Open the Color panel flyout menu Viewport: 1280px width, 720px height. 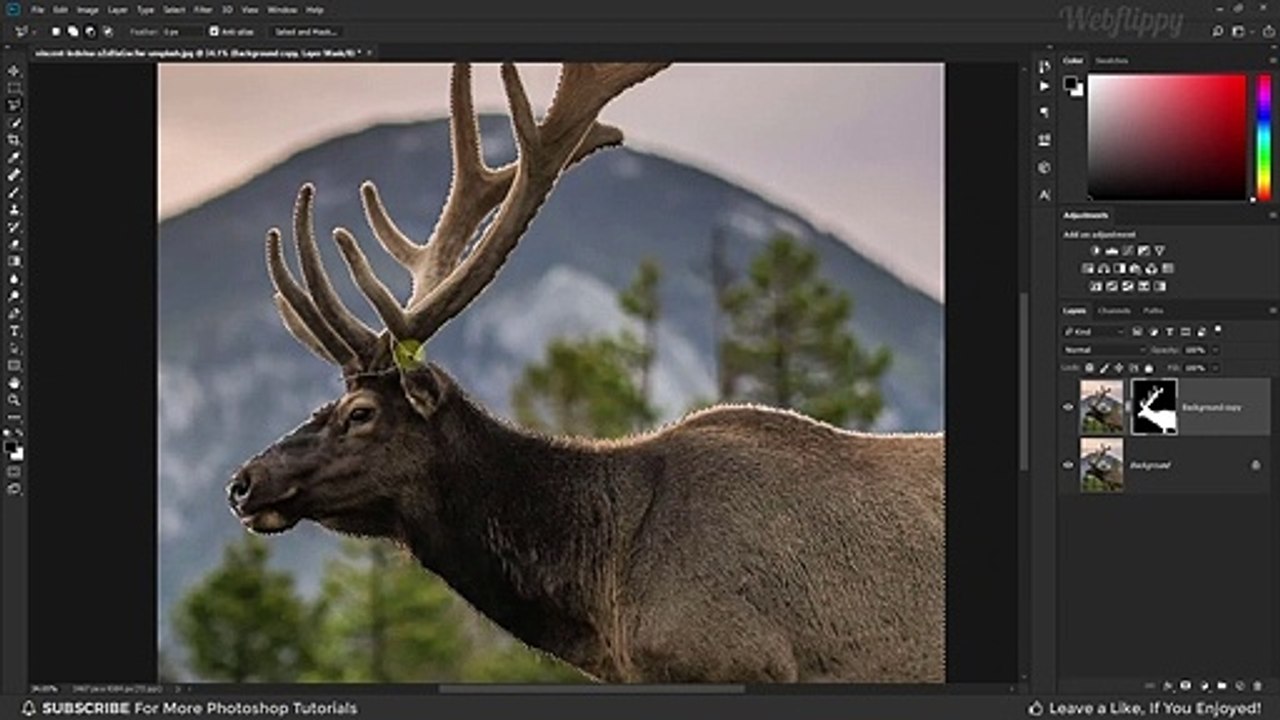pyautogui.click(x=1272, y=61)
